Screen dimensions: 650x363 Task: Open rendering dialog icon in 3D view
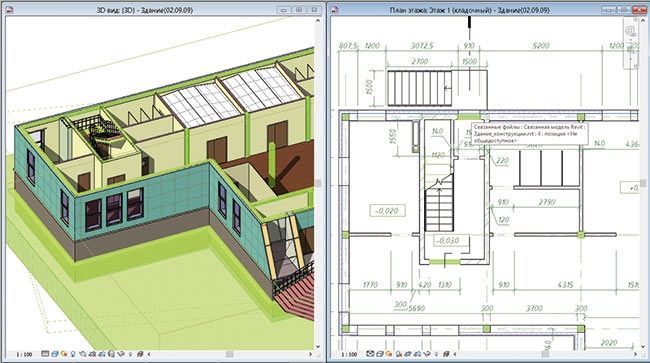82,354
